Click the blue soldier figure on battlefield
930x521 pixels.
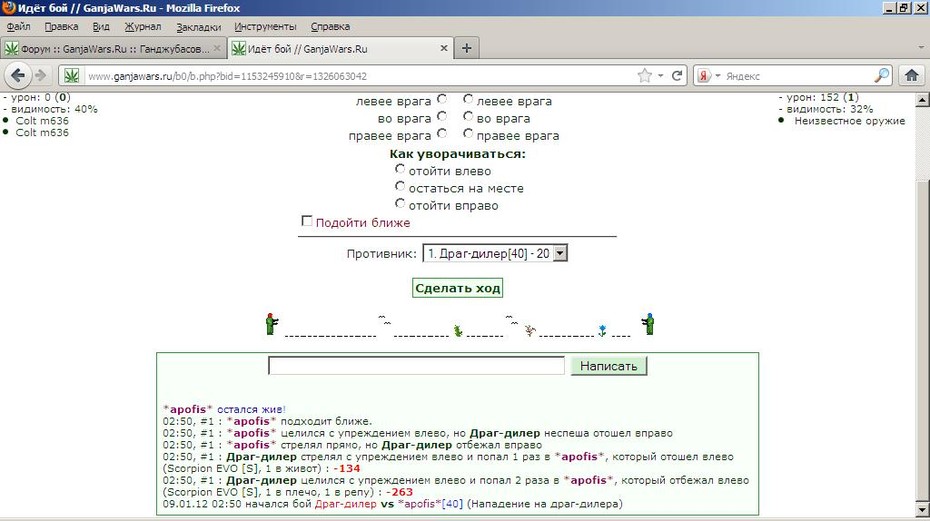click(x=648, y=324)
